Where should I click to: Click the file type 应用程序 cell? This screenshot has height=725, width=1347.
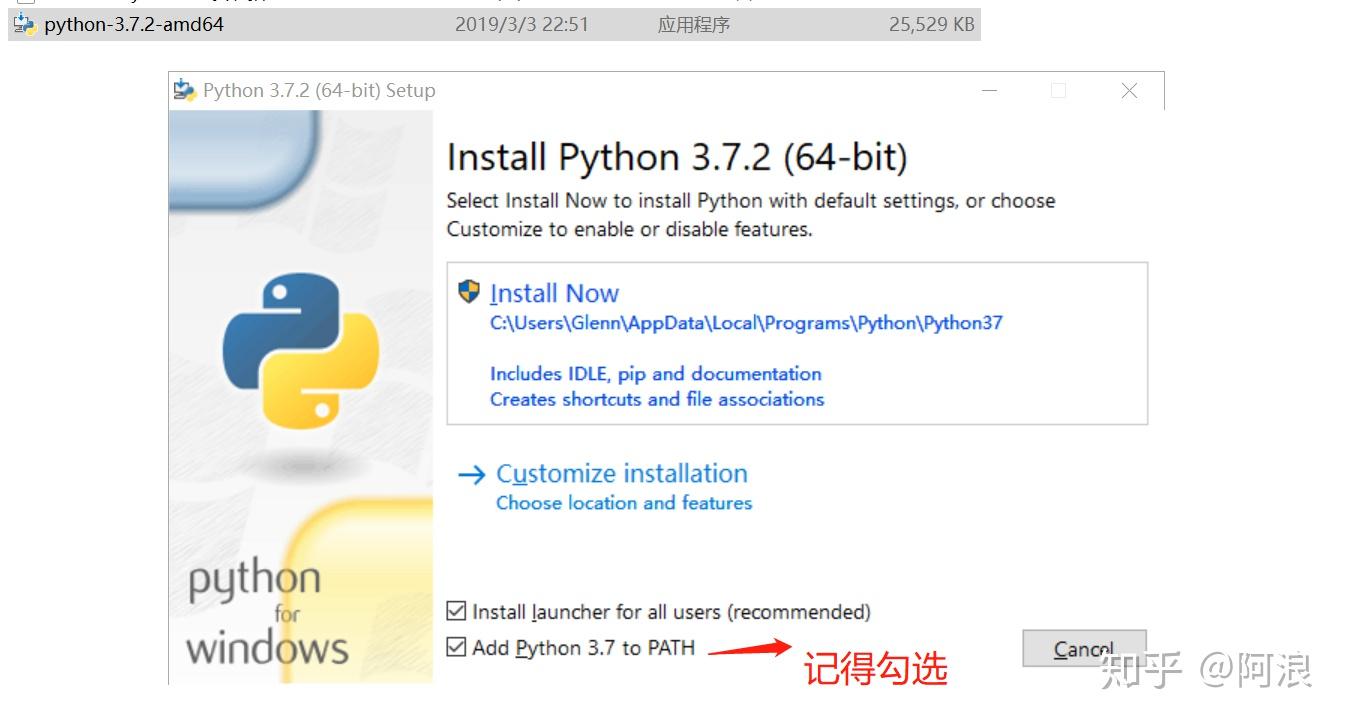tap(694, 24)
